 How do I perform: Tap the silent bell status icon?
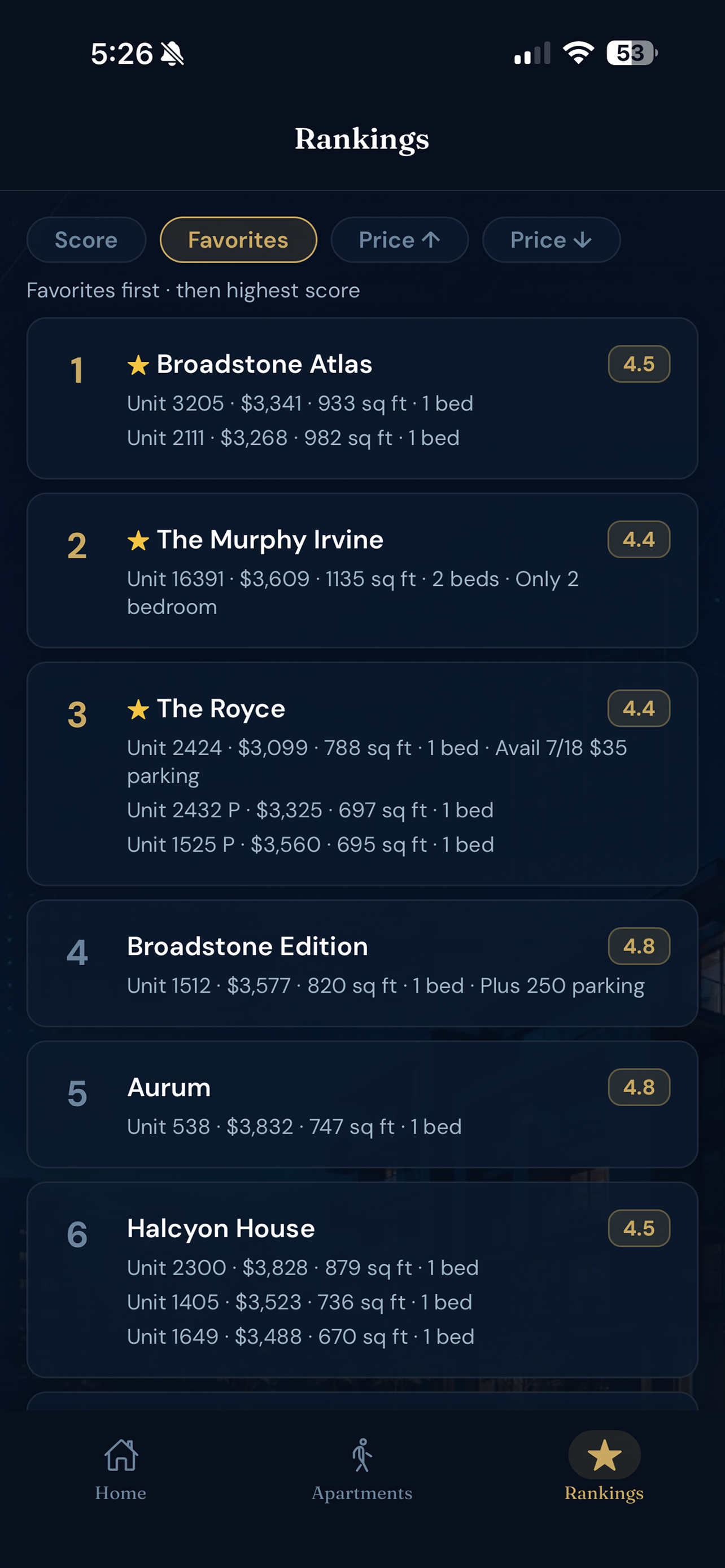tap(172, 54)
